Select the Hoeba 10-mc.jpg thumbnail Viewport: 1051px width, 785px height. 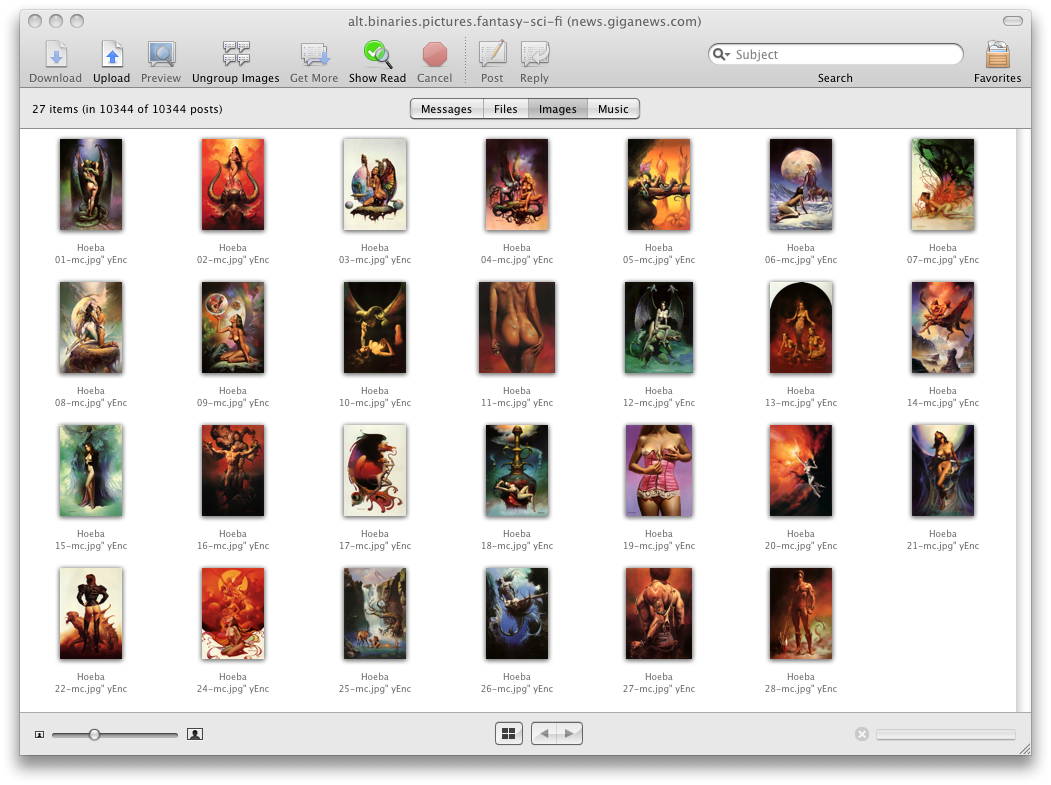tap(375, 327)
